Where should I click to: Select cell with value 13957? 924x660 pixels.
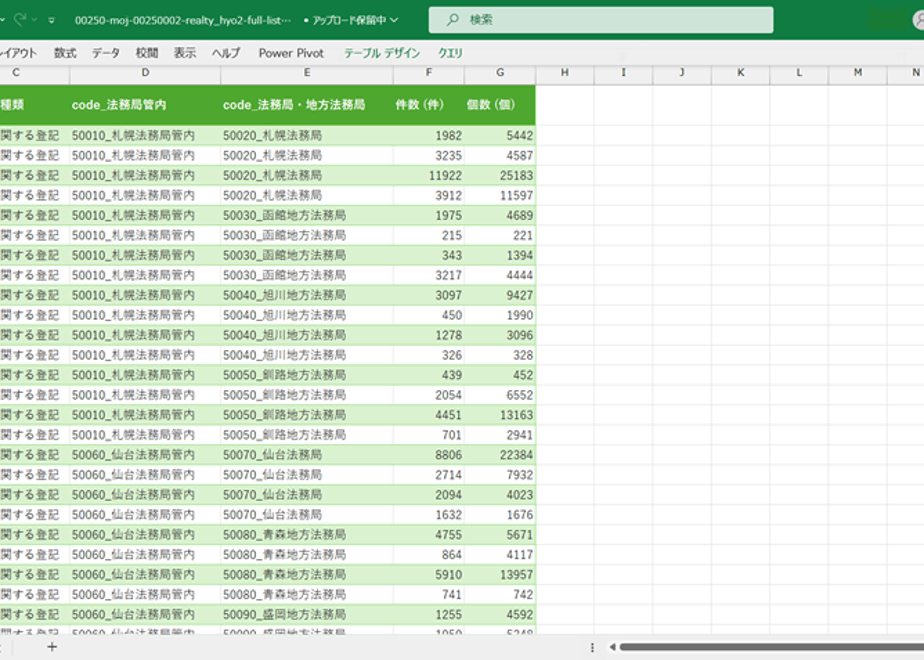[500, 575]
